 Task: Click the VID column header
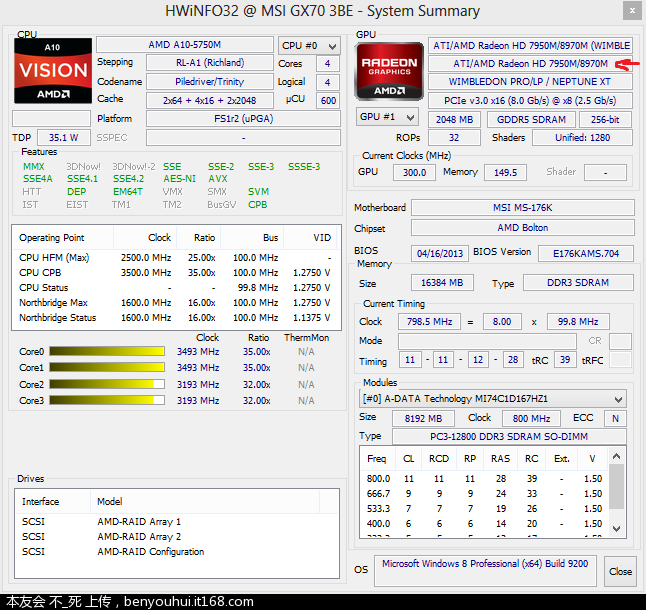click(x=311, y=238)
